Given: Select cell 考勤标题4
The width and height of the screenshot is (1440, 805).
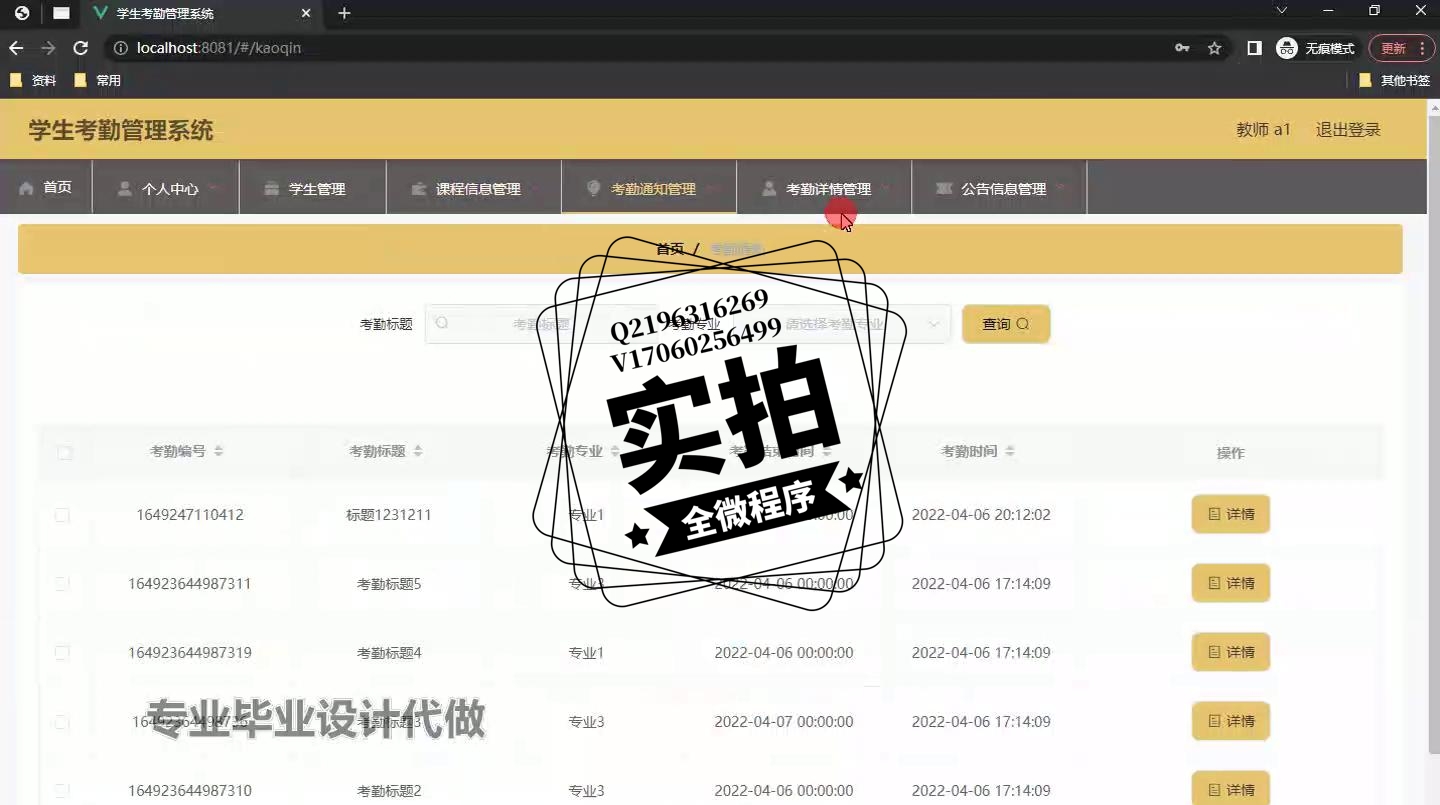Looking at the screenshot, I should (x=389, y=653).
